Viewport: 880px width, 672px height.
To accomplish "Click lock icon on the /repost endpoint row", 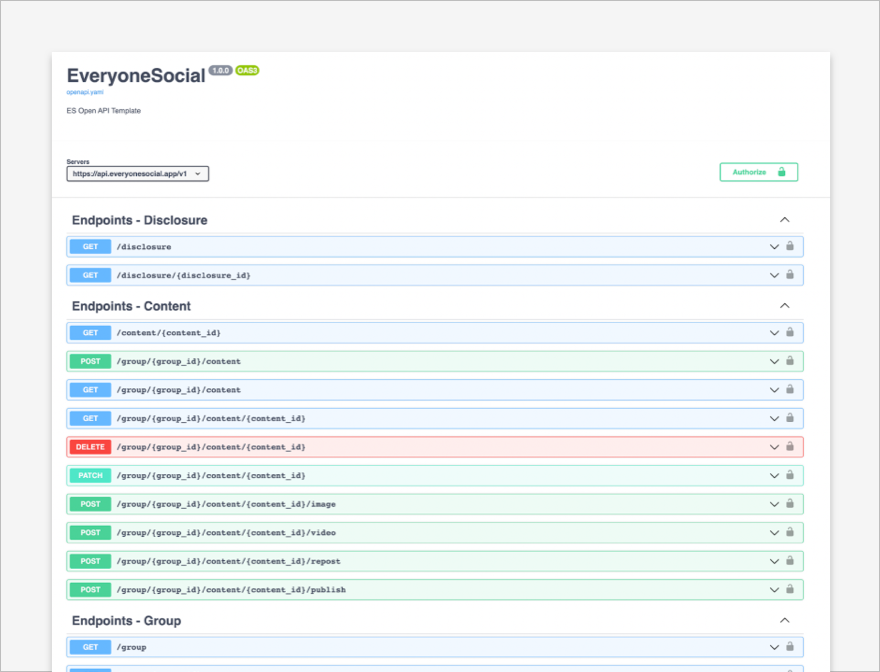I will [x=790, y=561].
